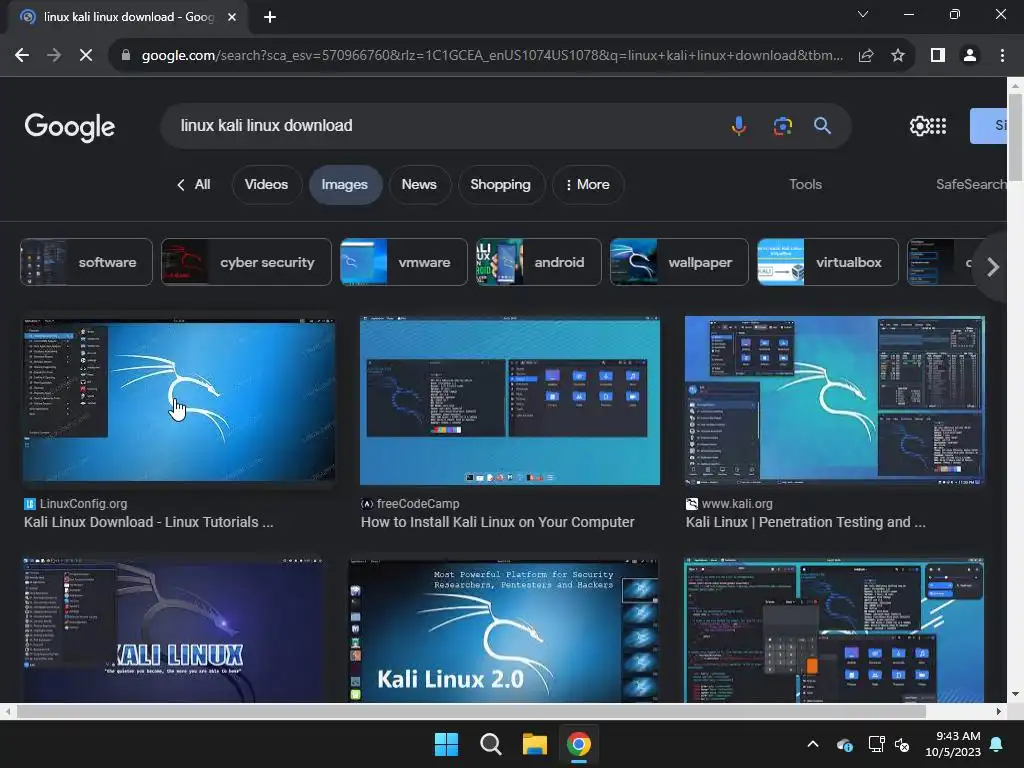Open Google quick settings gear
Viewport: 1024px width, 768px height.
tap(919, 125)
